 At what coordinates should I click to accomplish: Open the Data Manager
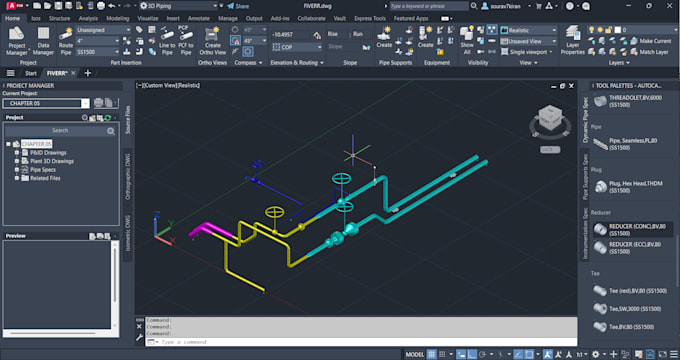tap(43, 41)
